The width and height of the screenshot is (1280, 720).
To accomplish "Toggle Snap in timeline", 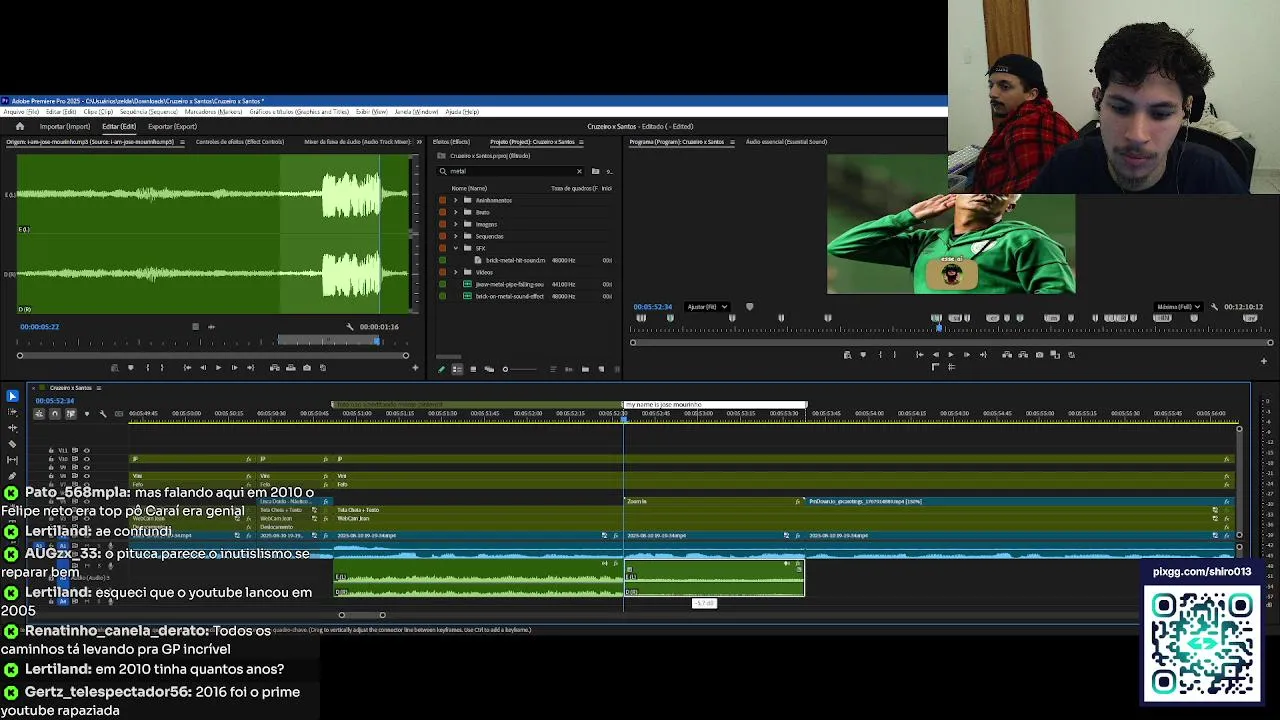I will pyautogui.click(x=55, y=414).
